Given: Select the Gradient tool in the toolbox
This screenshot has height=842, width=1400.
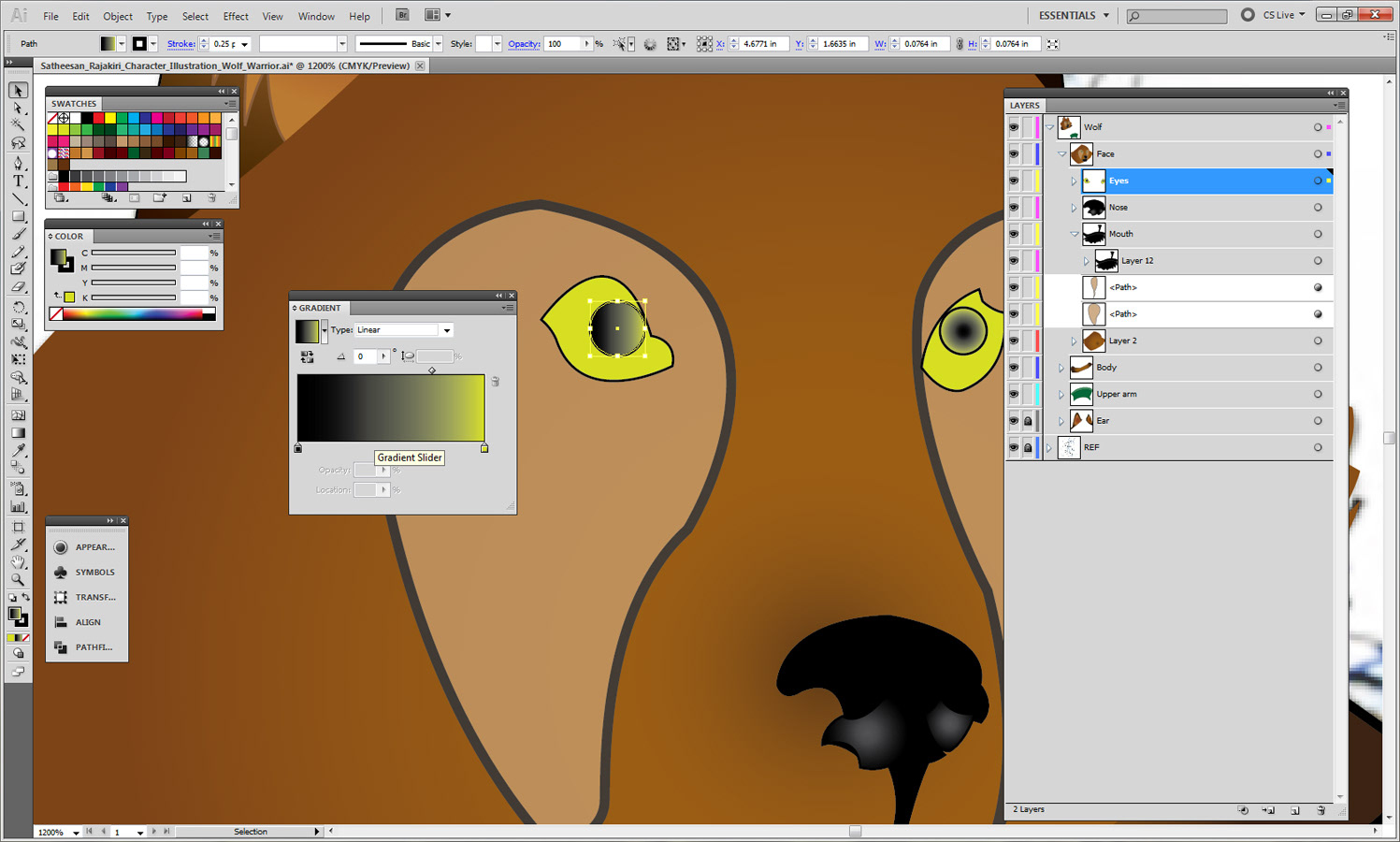Looking at the screenshot, I should click(18, 433).
